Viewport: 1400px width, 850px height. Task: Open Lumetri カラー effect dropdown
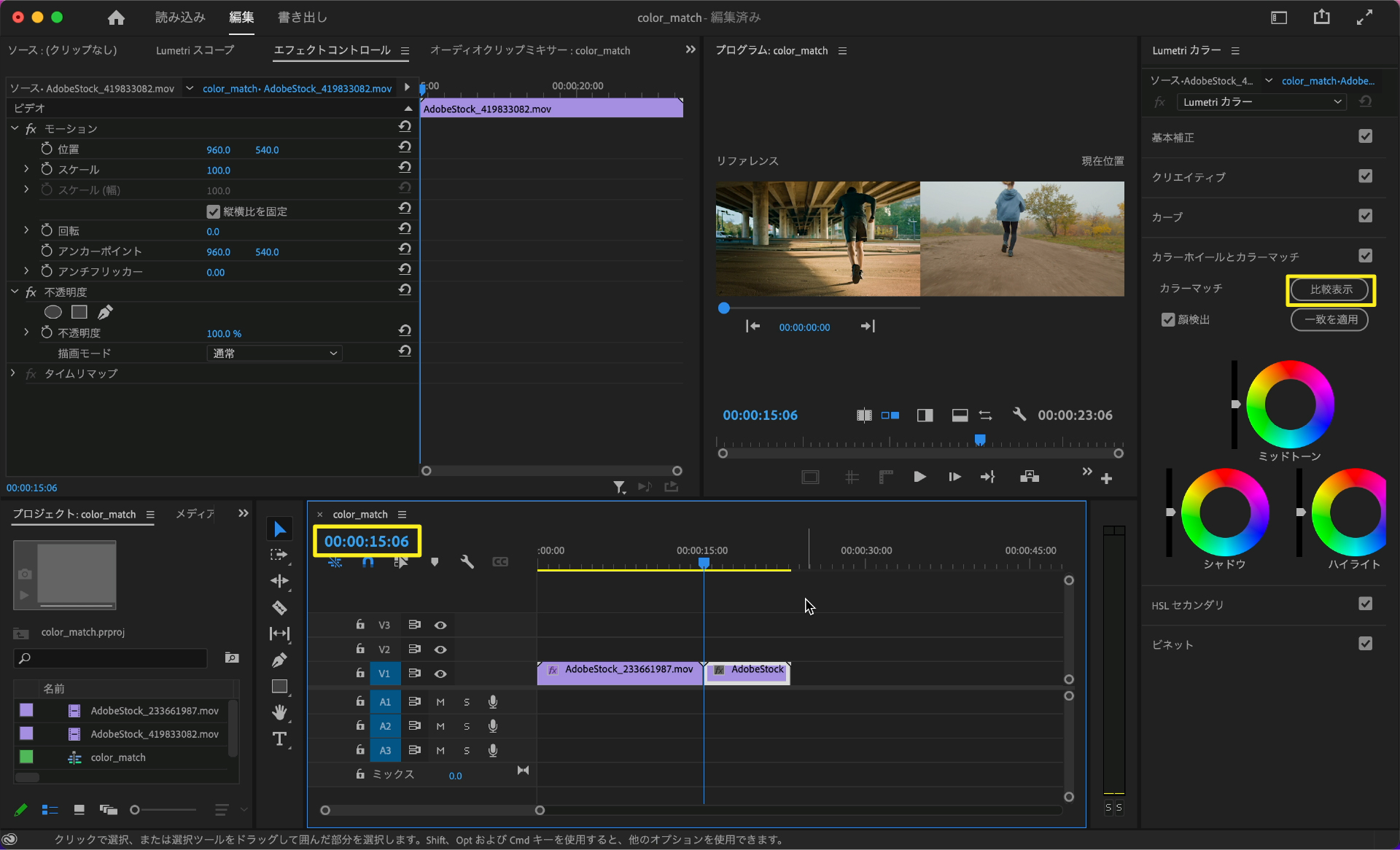tap(1261, 102)
